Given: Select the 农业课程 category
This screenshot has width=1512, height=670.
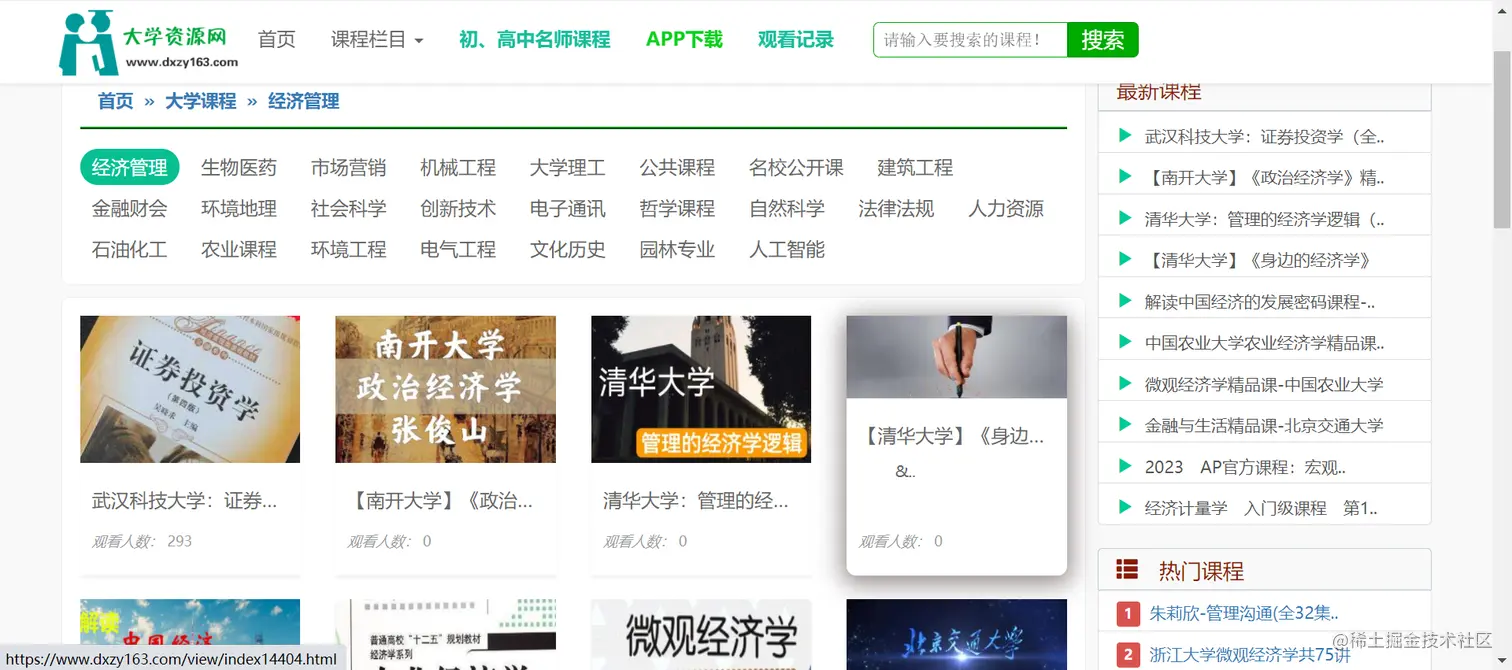Looking at the screenshot, I should (x=239, y=249).
